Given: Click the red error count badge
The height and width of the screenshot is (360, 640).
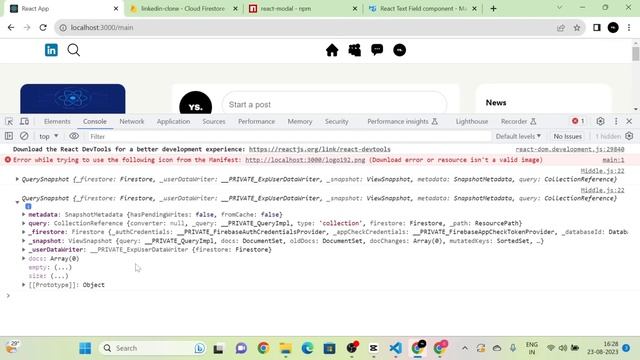Looking at the screenshot, I should coord(578,121).
